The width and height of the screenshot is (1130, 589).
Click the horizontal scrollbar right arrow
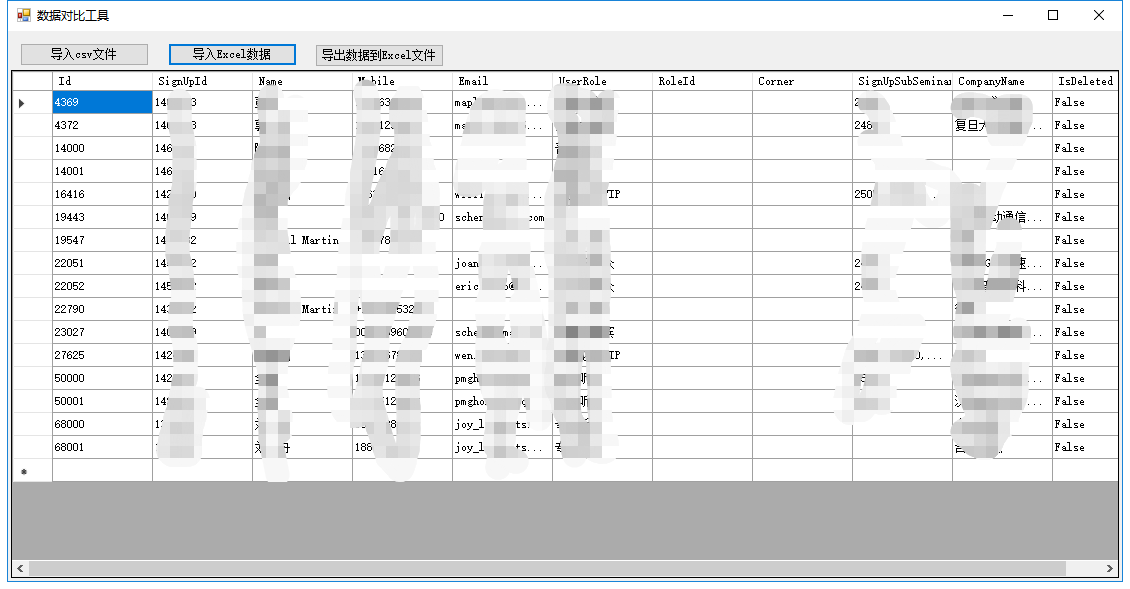(1110, 569)
